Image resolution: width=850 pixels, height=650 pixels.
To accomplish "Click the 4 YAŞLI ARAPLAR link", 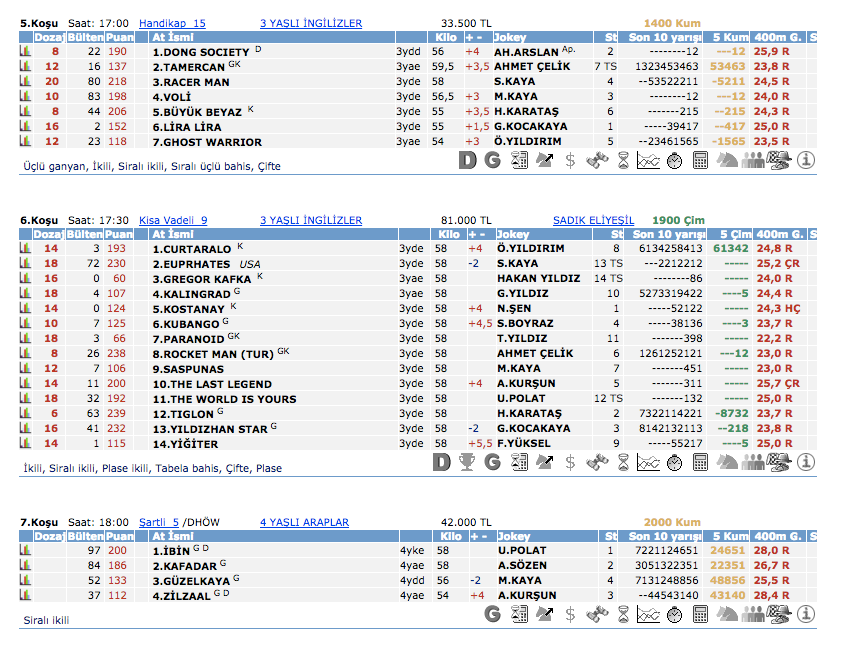I will pyautogui.click(x=304, y=522).
